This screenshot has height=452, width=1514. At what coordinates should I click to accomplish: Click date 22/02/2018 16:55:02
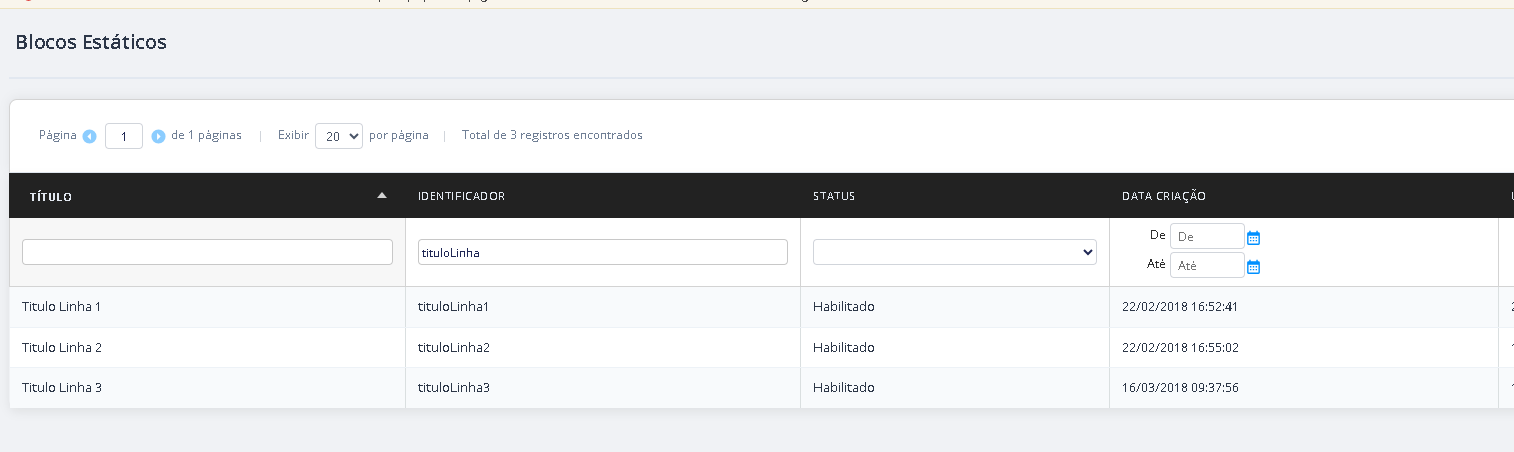pyautogui.click(x=1180, y=347)
